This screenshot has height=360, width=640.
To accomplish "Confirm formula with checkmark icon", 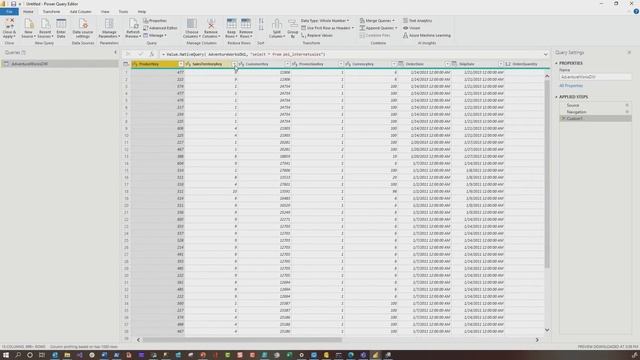I will click(140, 54).
